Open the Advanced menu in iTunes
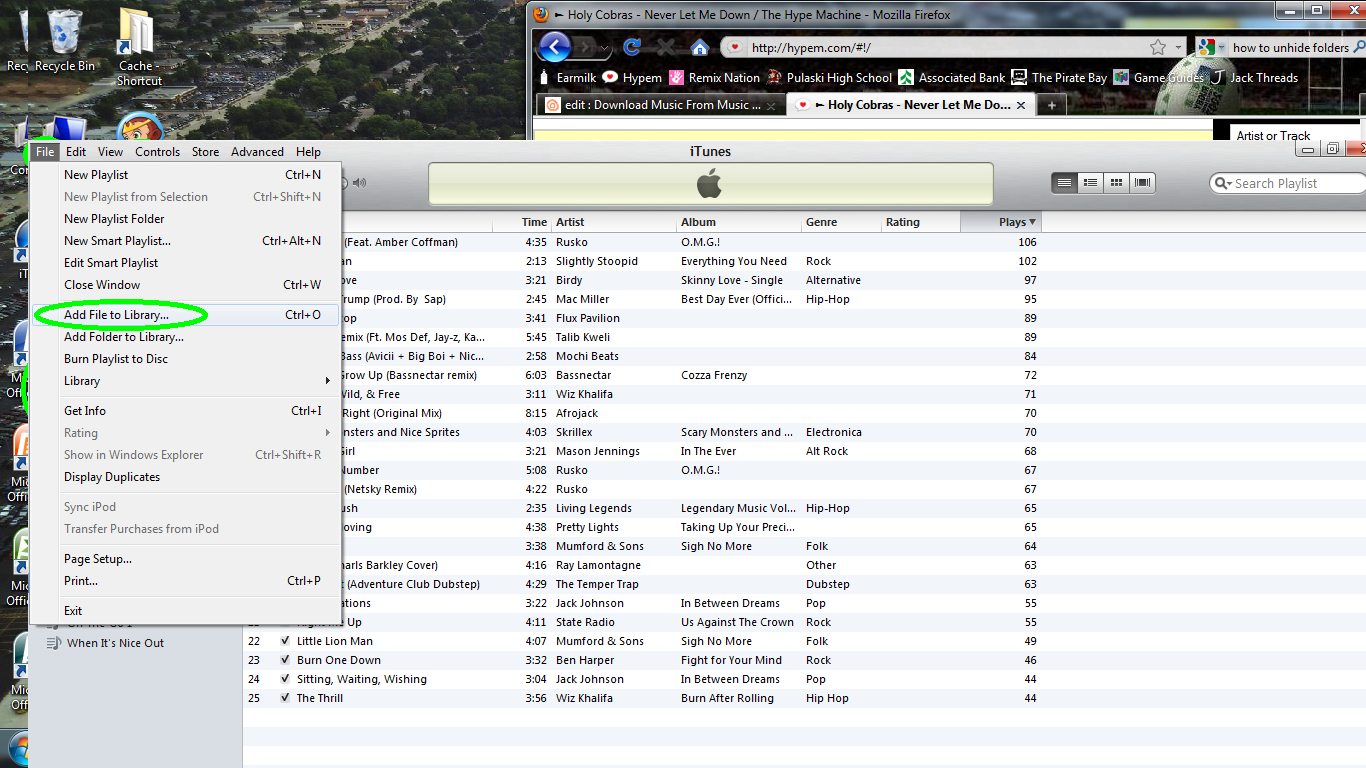This screenshot has width=1366, height=768. click(257, 152)
